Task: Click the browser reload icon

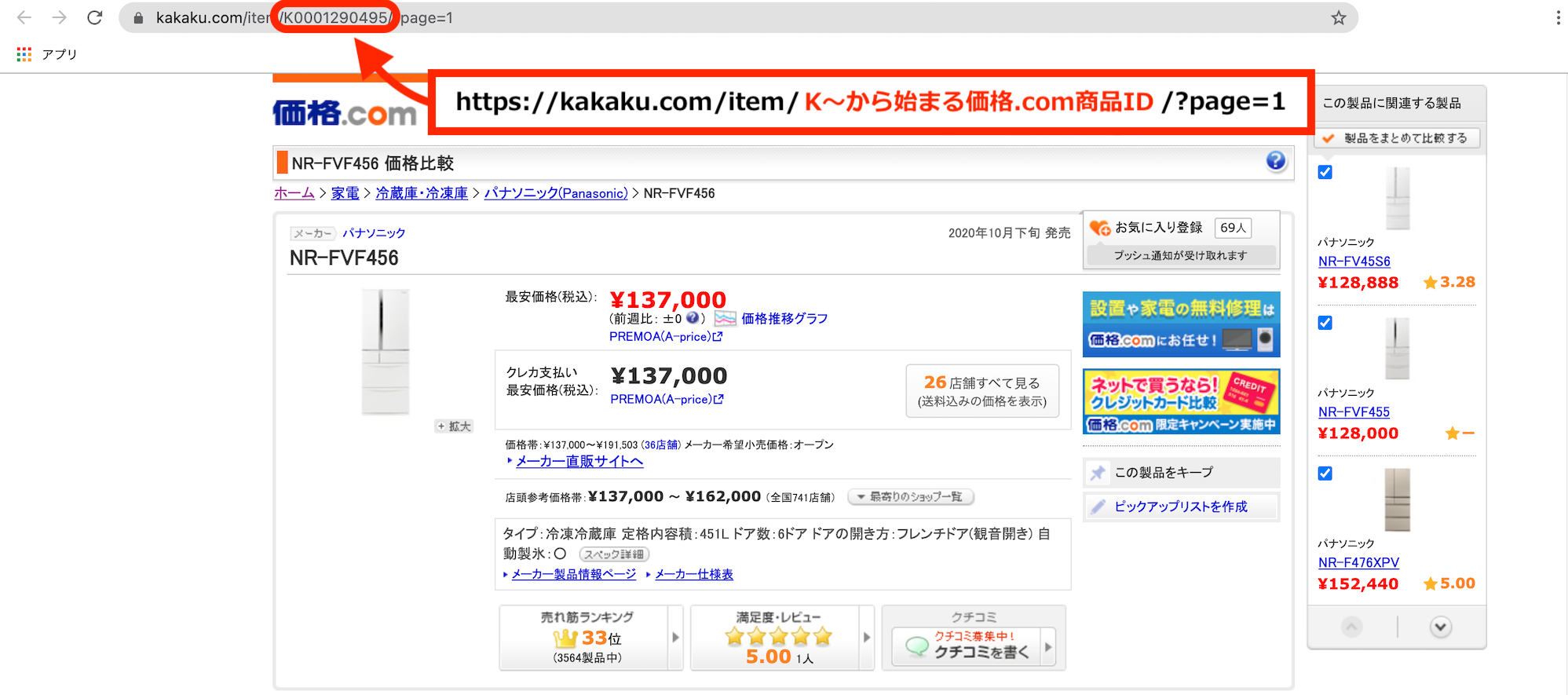Action: point(95,17)
